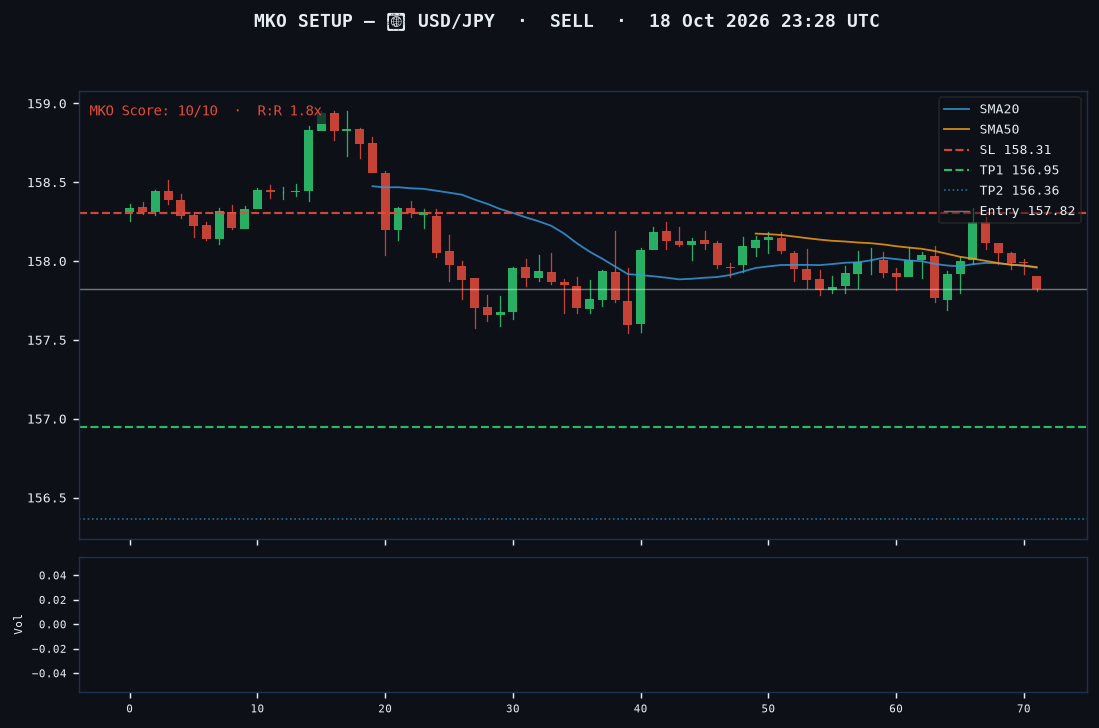Click the USD/JPY pair label
1099x728 pixels.
[x=456, y=21]
